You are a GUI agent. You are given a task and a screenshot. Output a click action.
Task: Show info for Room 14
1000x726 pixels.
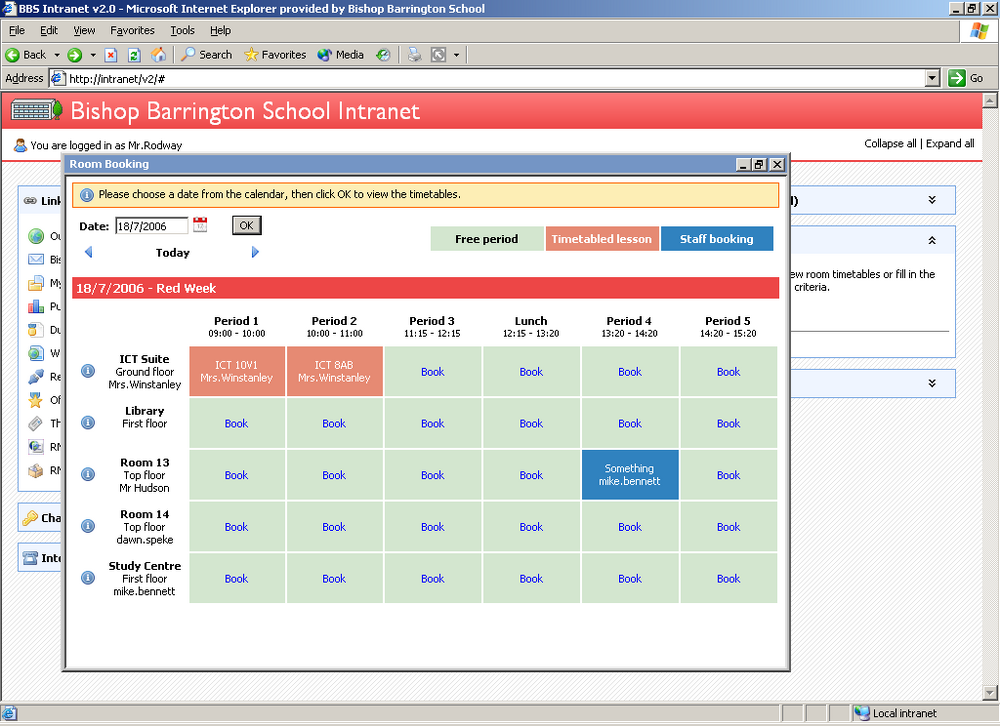click(88, 526)
